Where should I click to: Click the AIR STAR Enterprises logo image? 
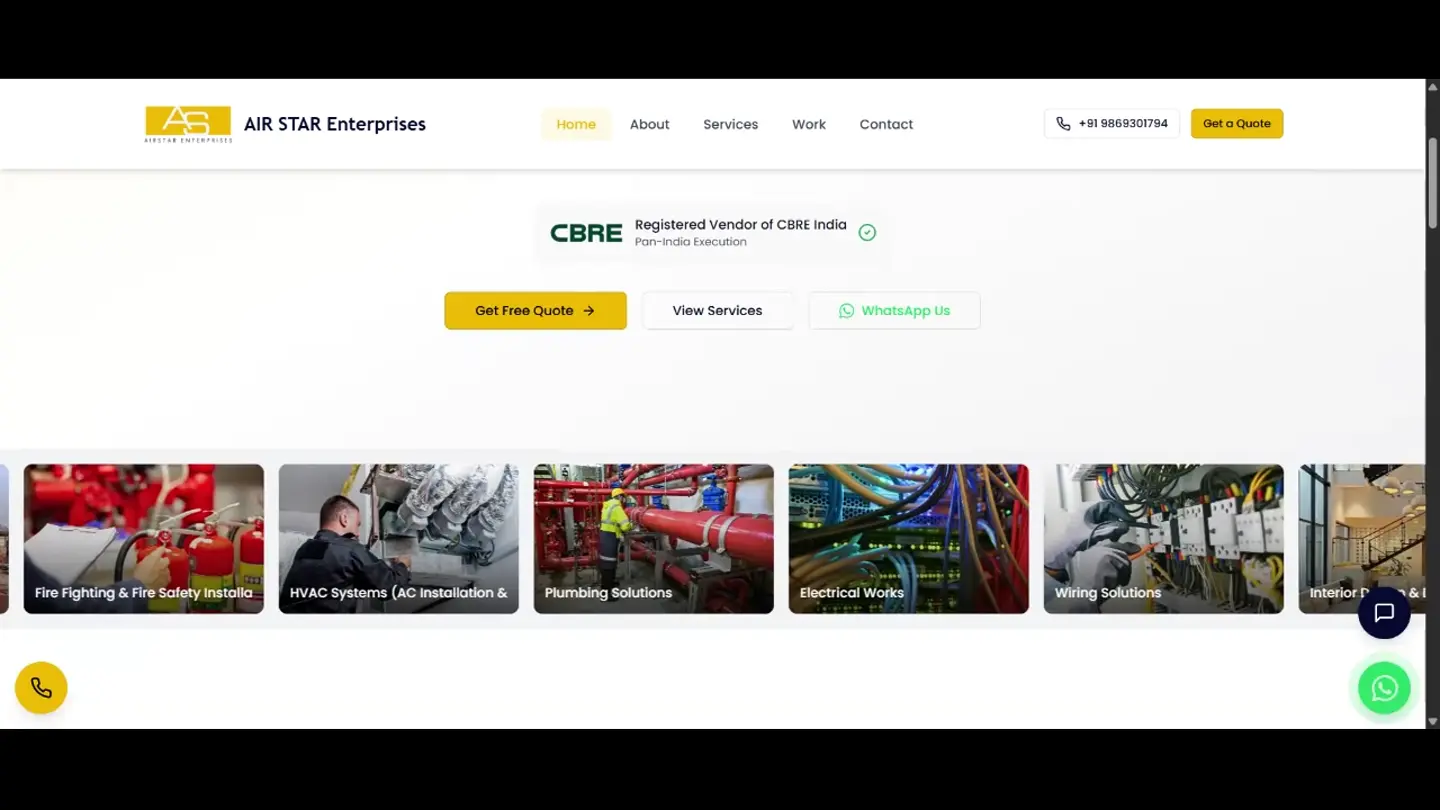click(x=188, y=124)
